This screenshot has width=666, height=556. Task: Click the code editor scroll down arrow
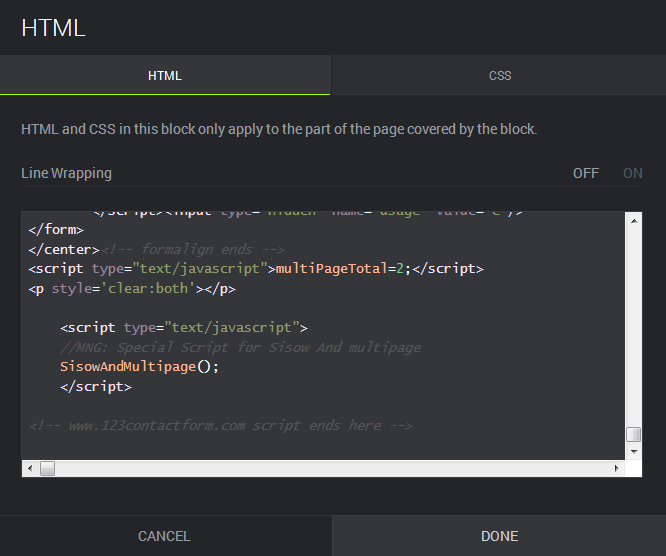pos(634,452)
